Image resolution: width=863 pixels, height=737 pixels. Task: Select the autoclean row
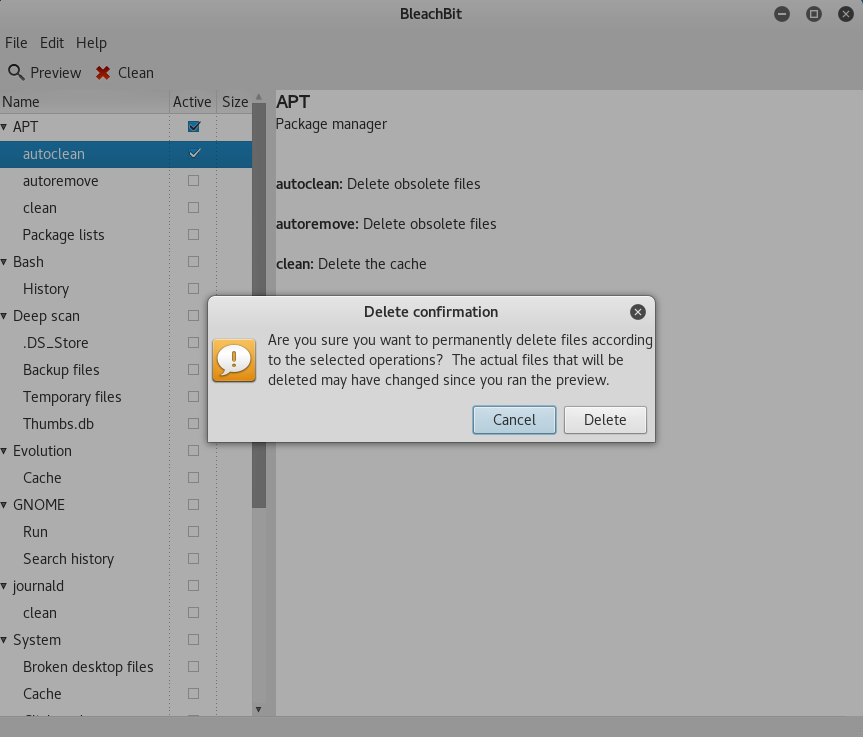click(126, 154)
